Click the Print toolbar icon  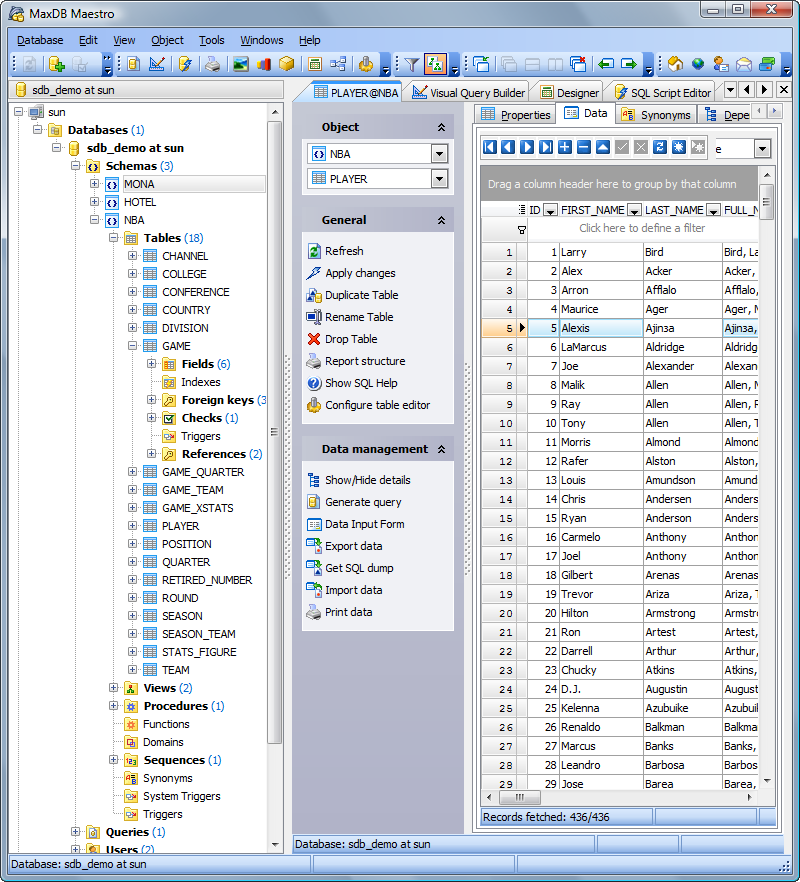point(212,65)
